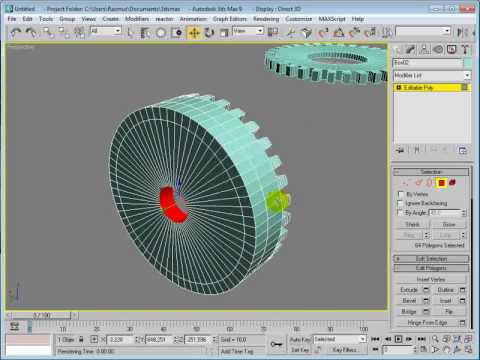Choose Edge sub-object selection level
480x360 pixels.
[x=418, y=182]
